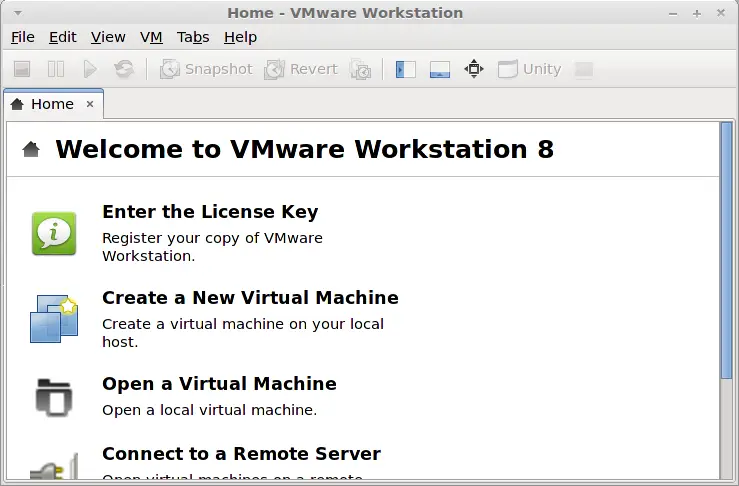739x486 pixels.
Task: Click the text 'Open a local virtual machine.'
Action: [210, 410]
